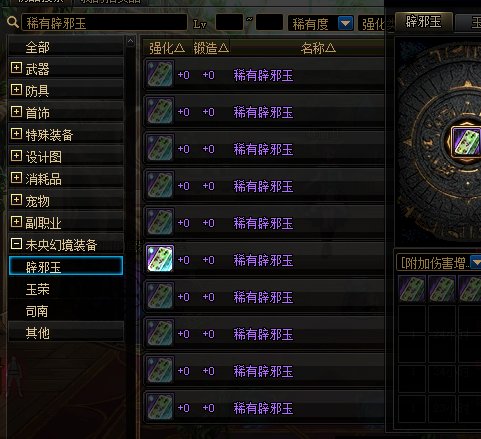481x439 pixels.
Task: Select second jade thumbnail in the right grid
Action: pos(442,289)
